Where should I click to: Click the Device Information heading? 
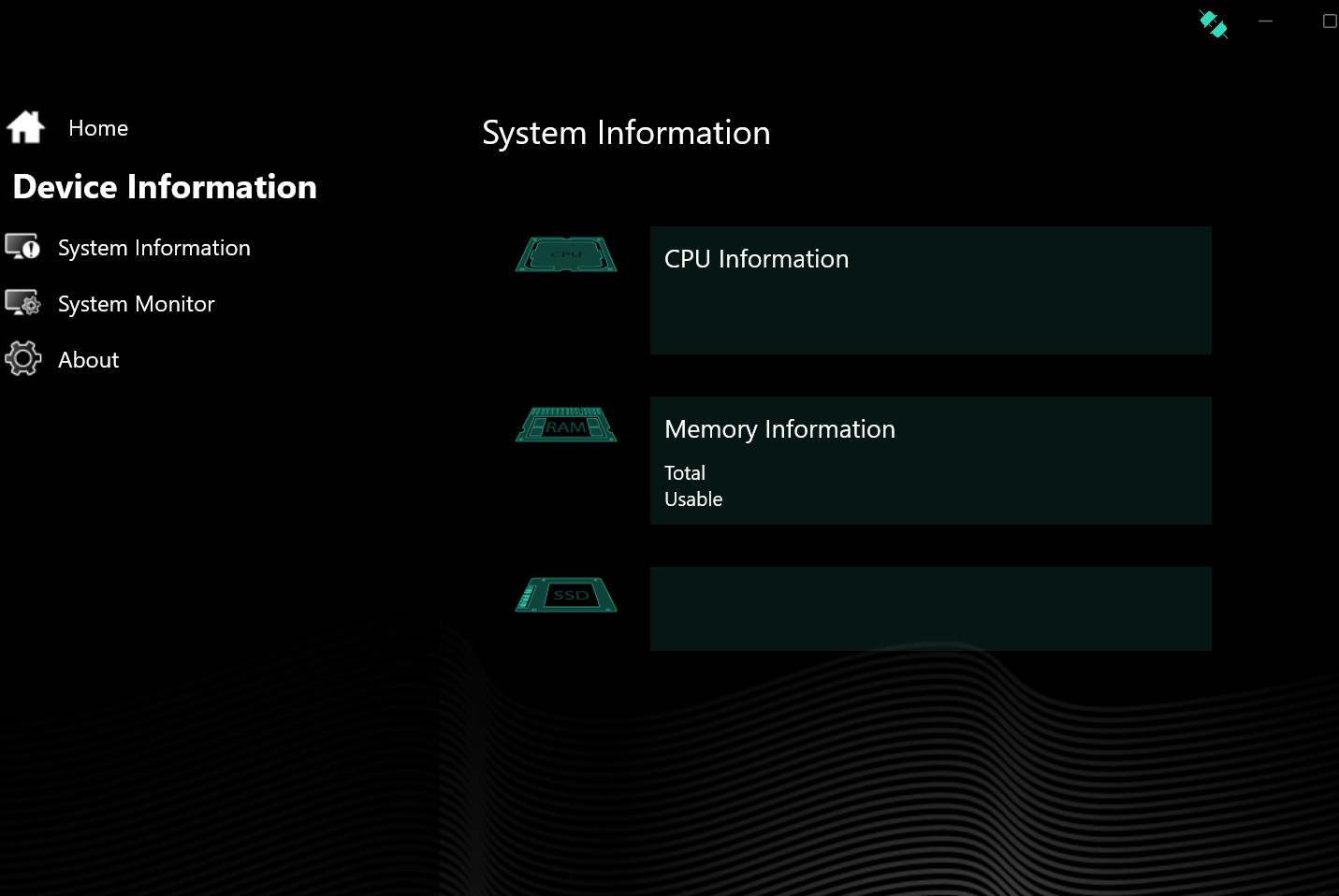tap(165, 187)
